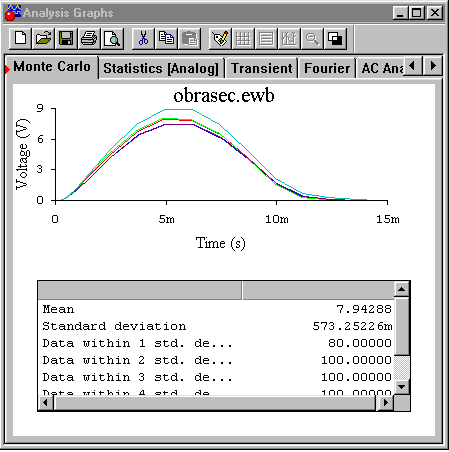Toggle legend with the lined list icon
This screenshot has height=452, width=449.
pyautogui.click(x=266, y=38)
